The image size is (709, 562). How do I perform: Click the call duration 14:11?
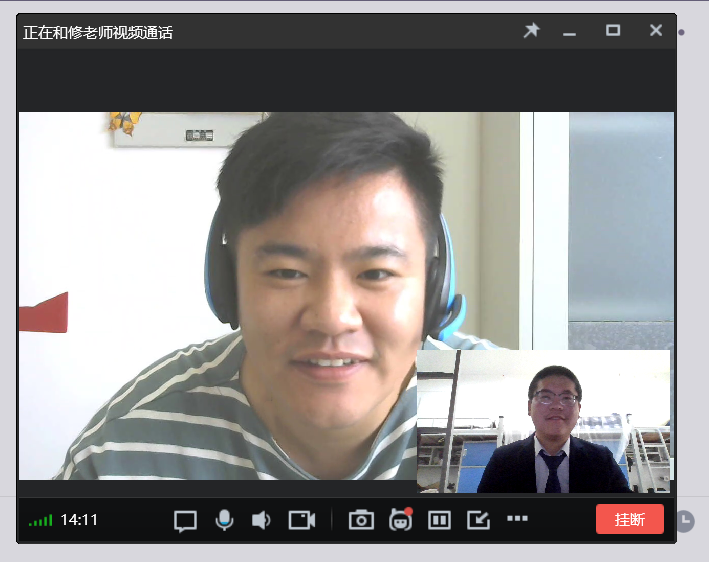click(x=79, y=520)
